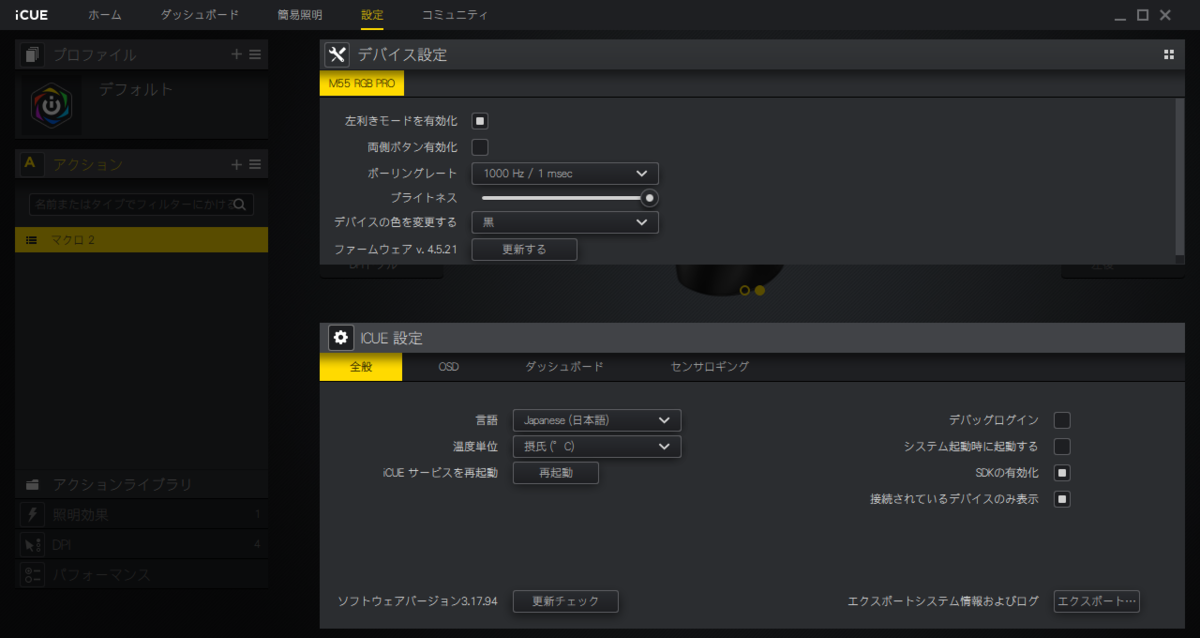Click the profile panel stack icon
1200x638 pixels.
tap(32, 55)
